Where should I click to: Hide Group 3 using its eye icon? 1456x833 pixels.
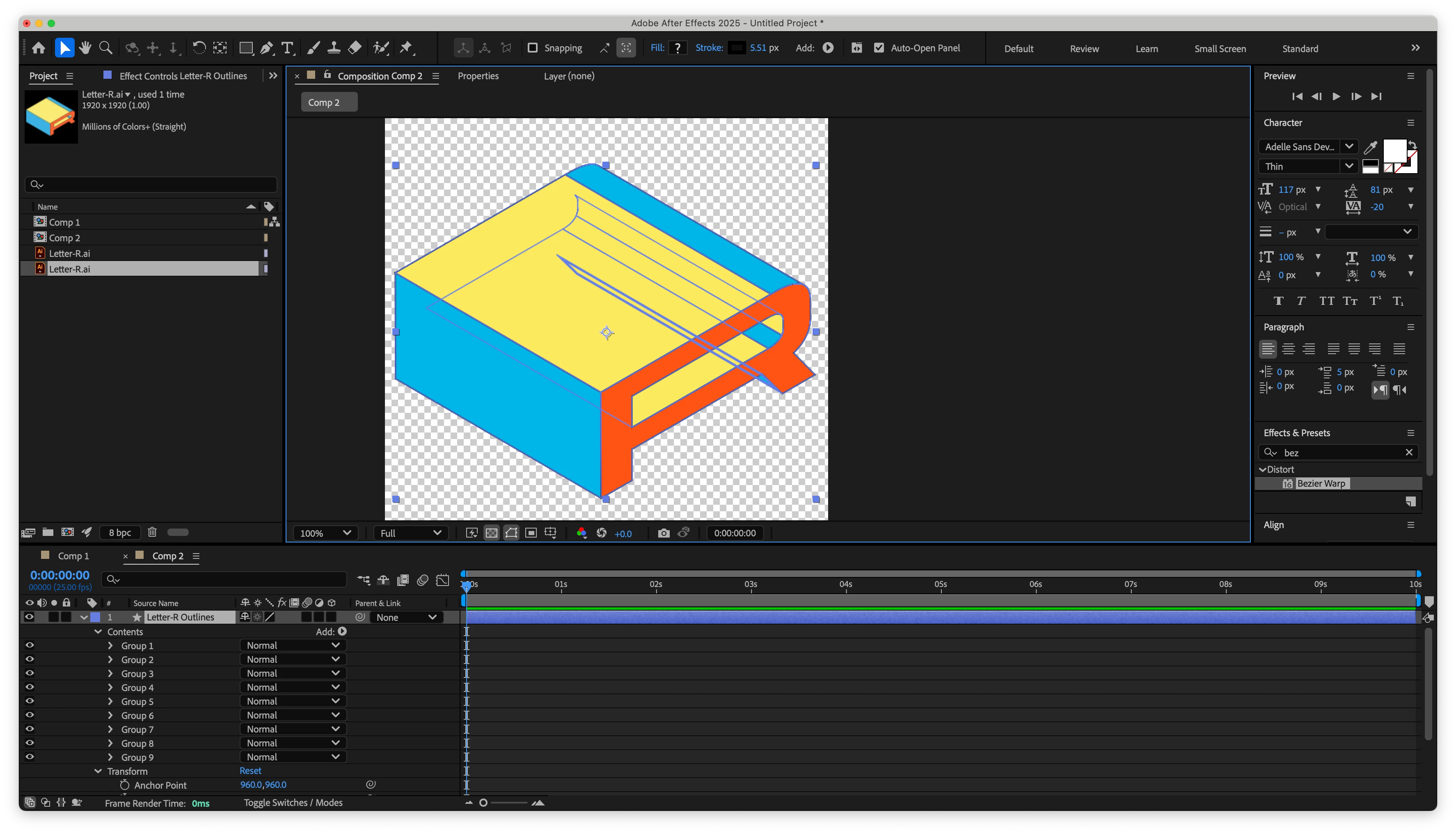point(30,673)
